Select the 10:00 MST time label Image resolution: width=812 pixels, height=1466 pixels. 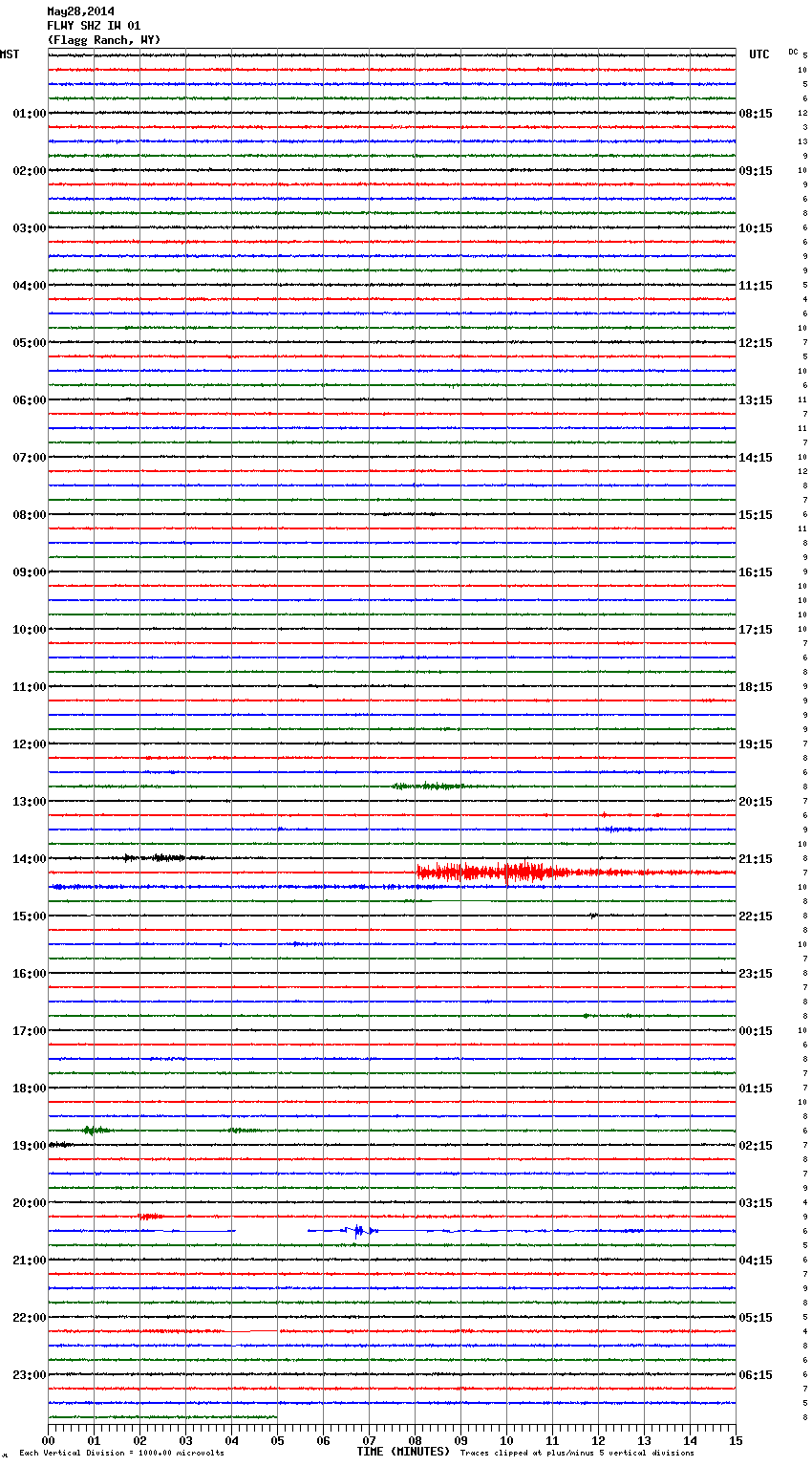tap(30, 630)
